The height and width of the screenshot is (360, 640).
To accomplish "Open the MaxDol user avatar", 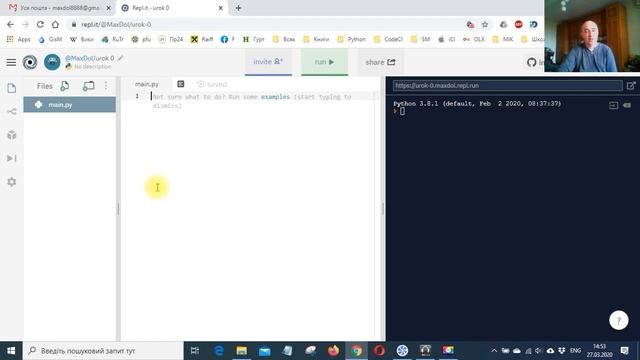I will pyautogui.click(x=52, y=62).
